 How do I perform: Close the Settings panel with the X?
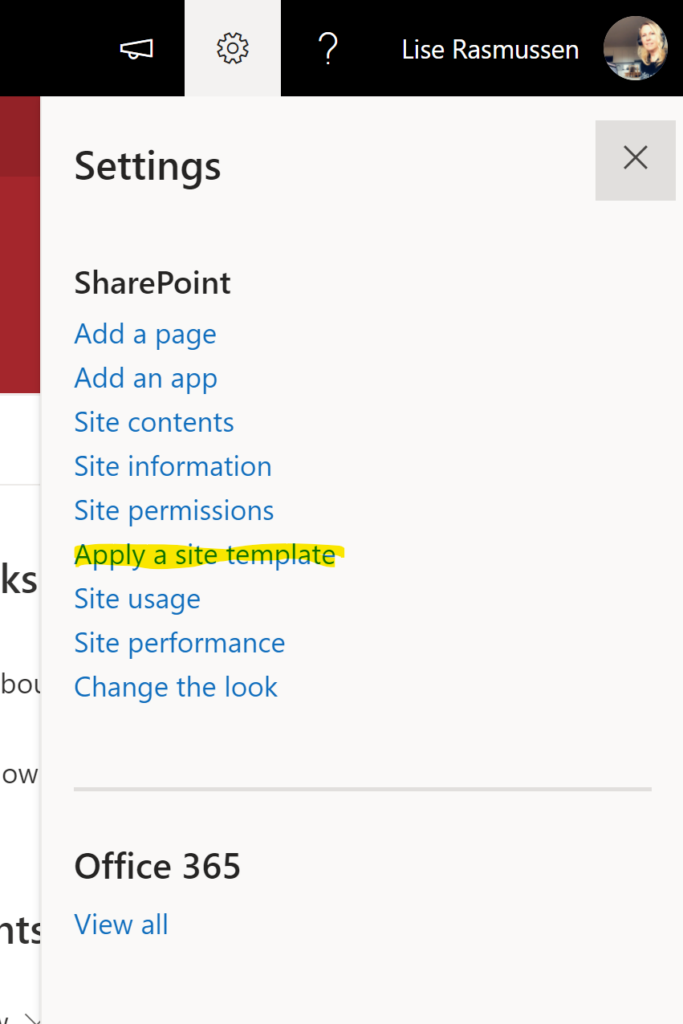(635, 160)
